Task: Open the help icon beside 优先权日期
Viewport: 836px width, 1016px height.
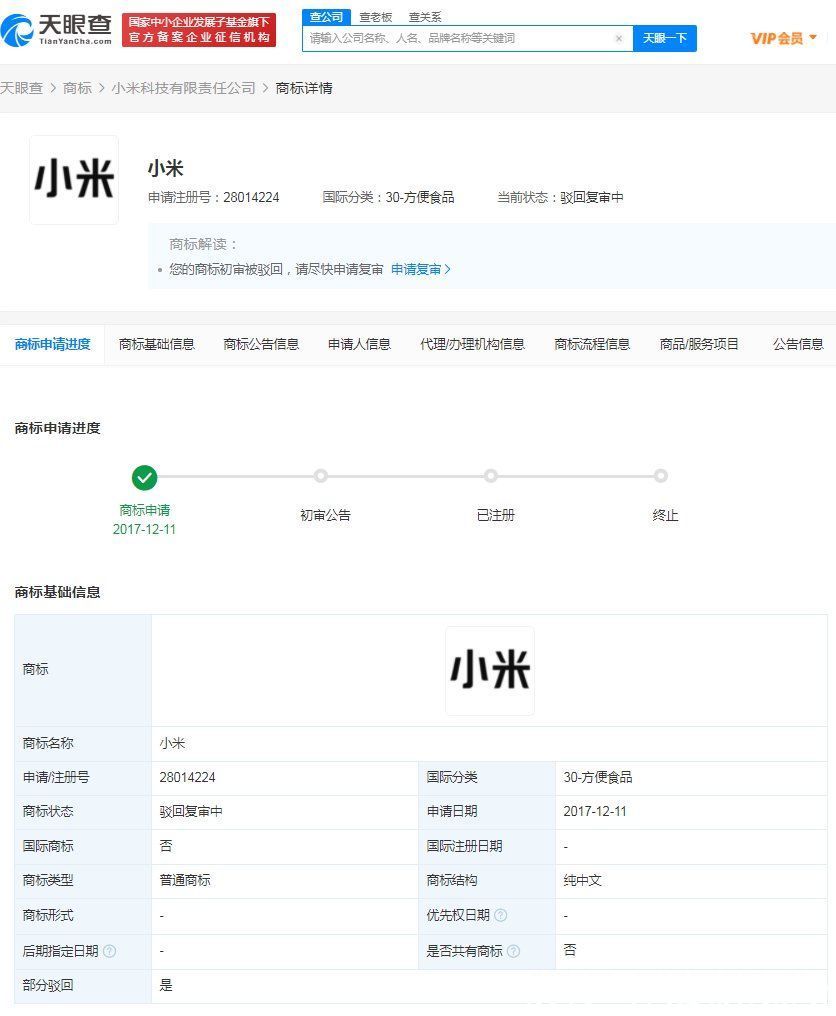Action: click(x=500, y=916)
